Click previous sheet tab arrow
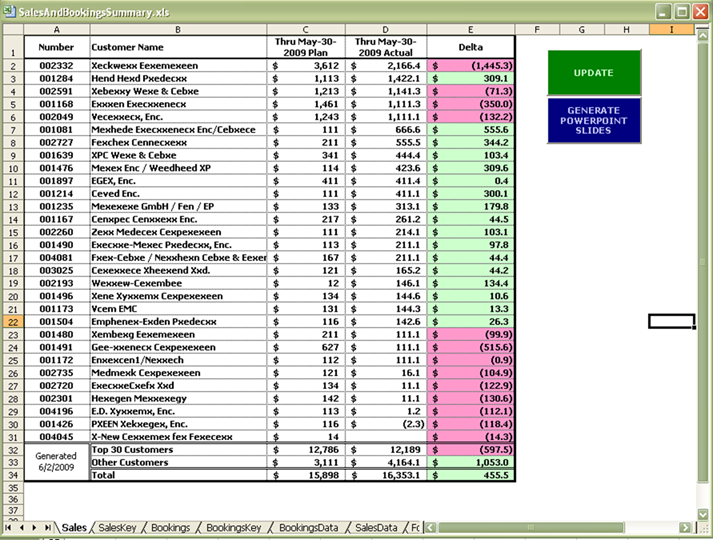Image resolution: width=713 pixels, height=540 pixels. coord(21,528)
